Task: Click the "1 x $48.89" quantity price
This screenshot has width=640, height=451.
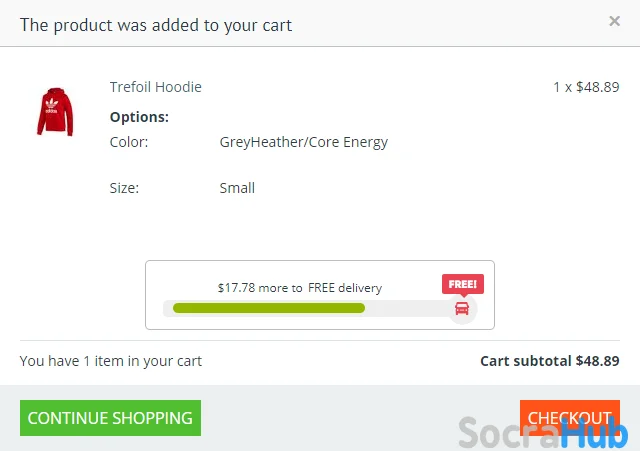Action: point(586,87)
